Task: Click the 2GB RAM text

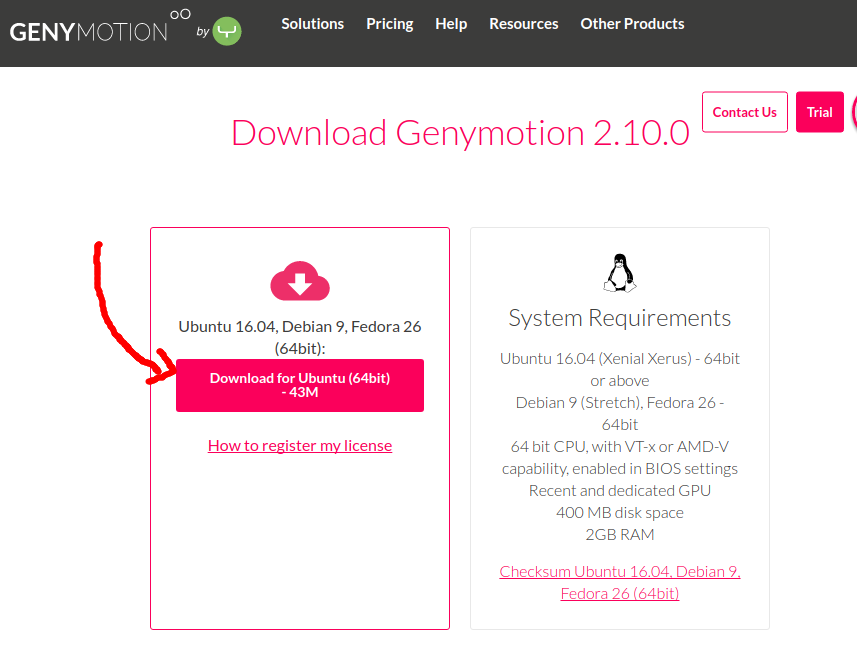Action: pos(620,535)
